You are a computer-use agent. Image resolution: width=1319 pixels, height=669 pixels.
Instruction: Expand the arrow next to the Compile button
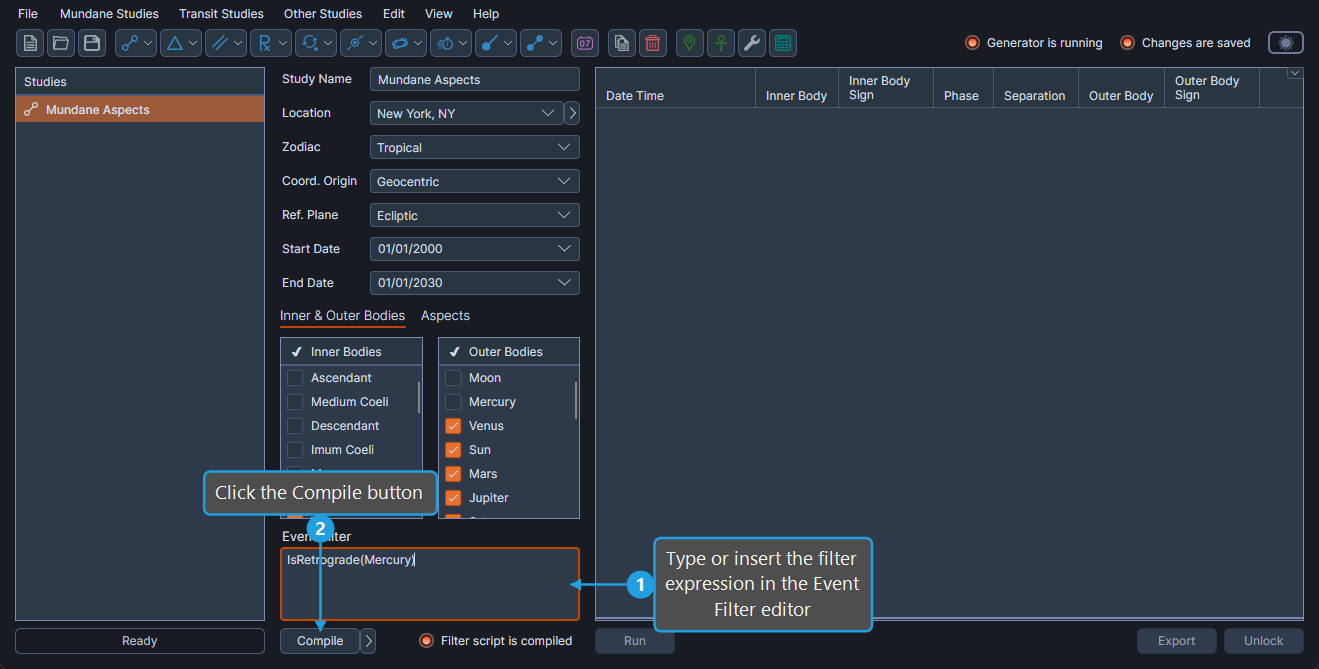368,641
